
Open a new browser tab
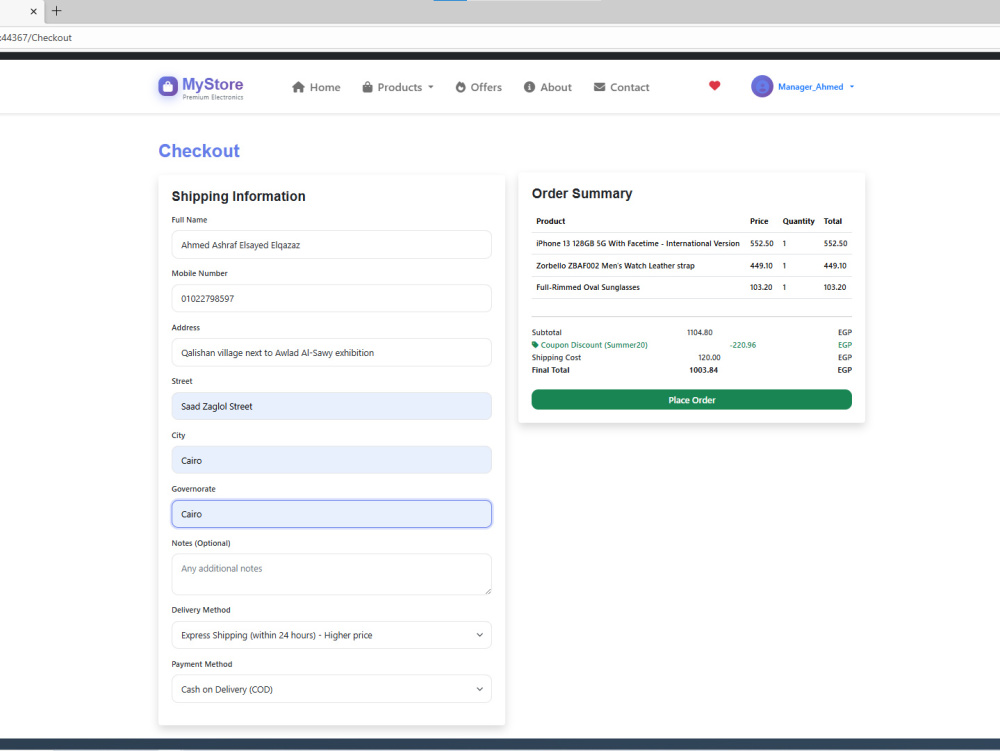56,11
